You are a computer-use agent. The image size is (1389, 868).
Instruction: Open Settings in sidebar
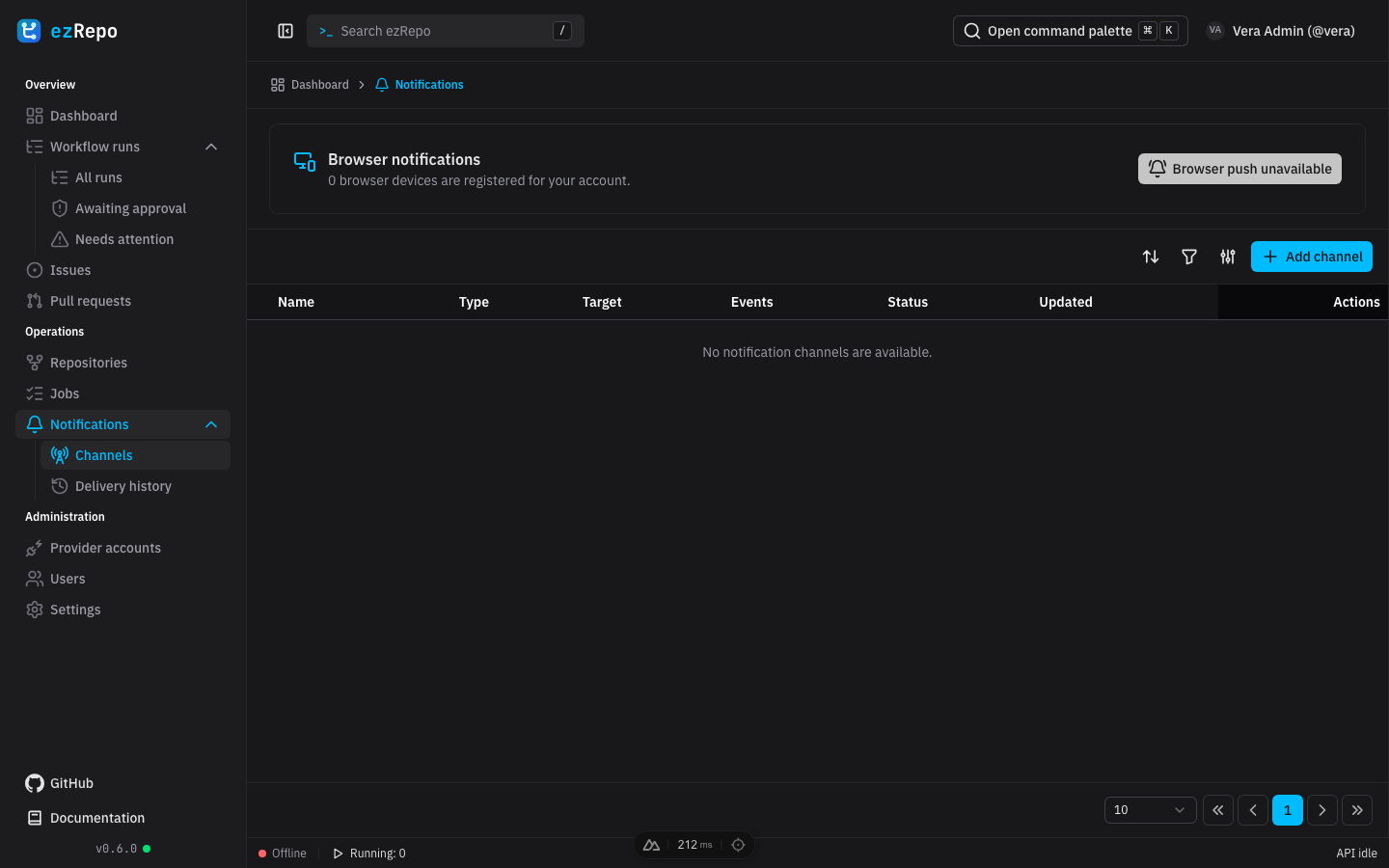pos(123,610)
